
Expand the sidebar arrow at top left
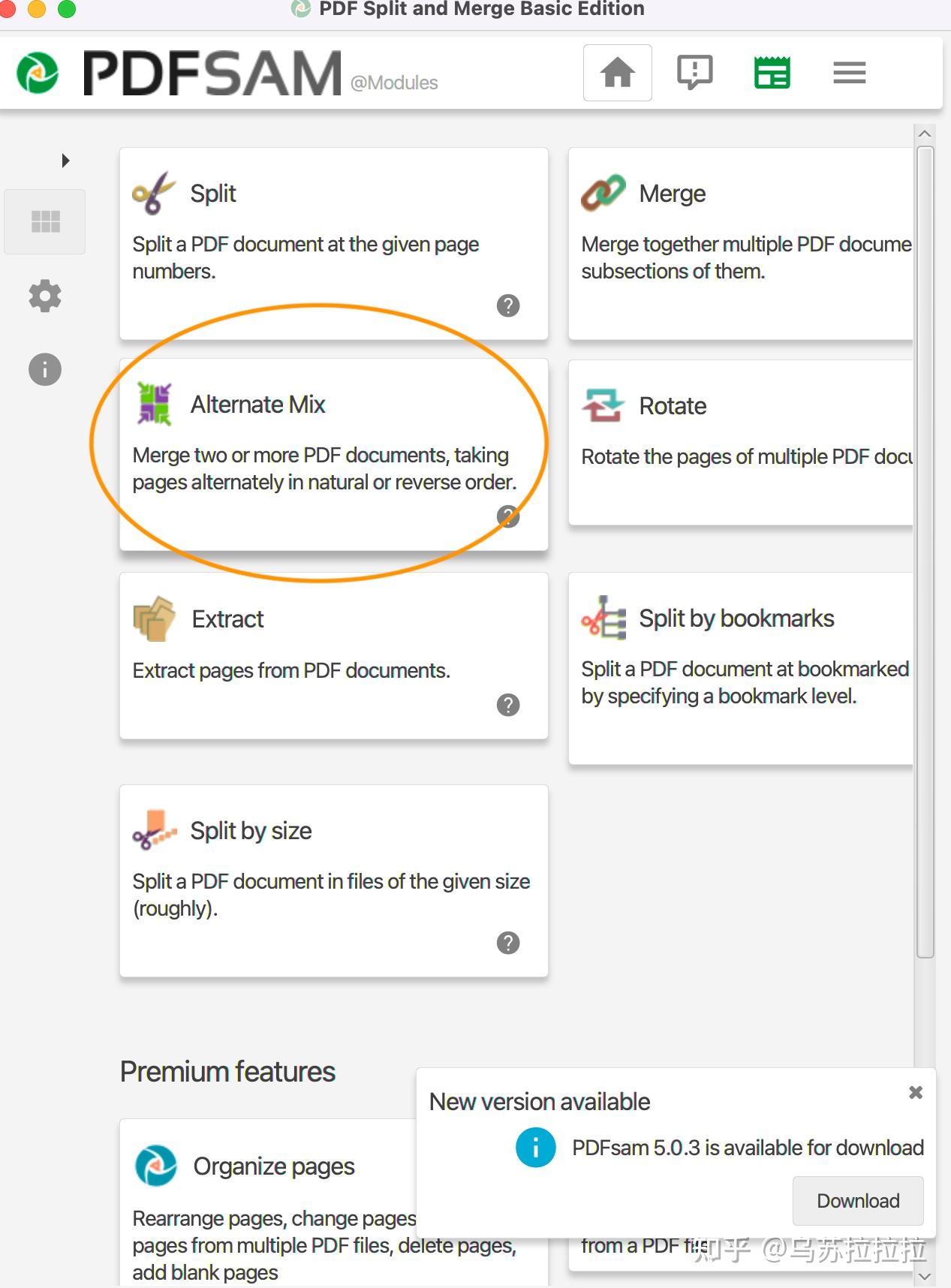pyautogui.click(x=65, y=160)
